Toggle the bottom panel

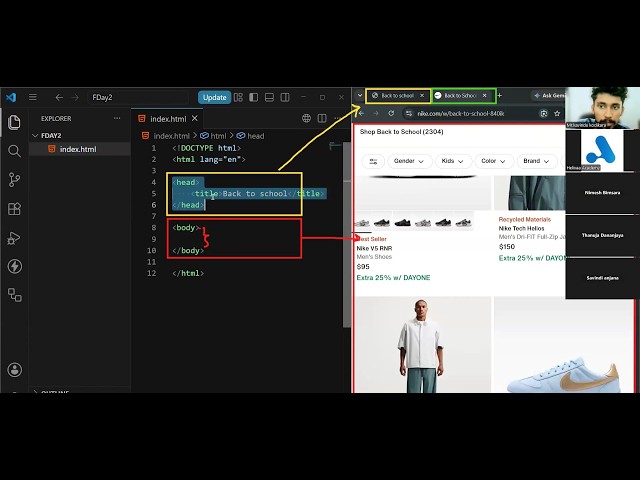269,97
